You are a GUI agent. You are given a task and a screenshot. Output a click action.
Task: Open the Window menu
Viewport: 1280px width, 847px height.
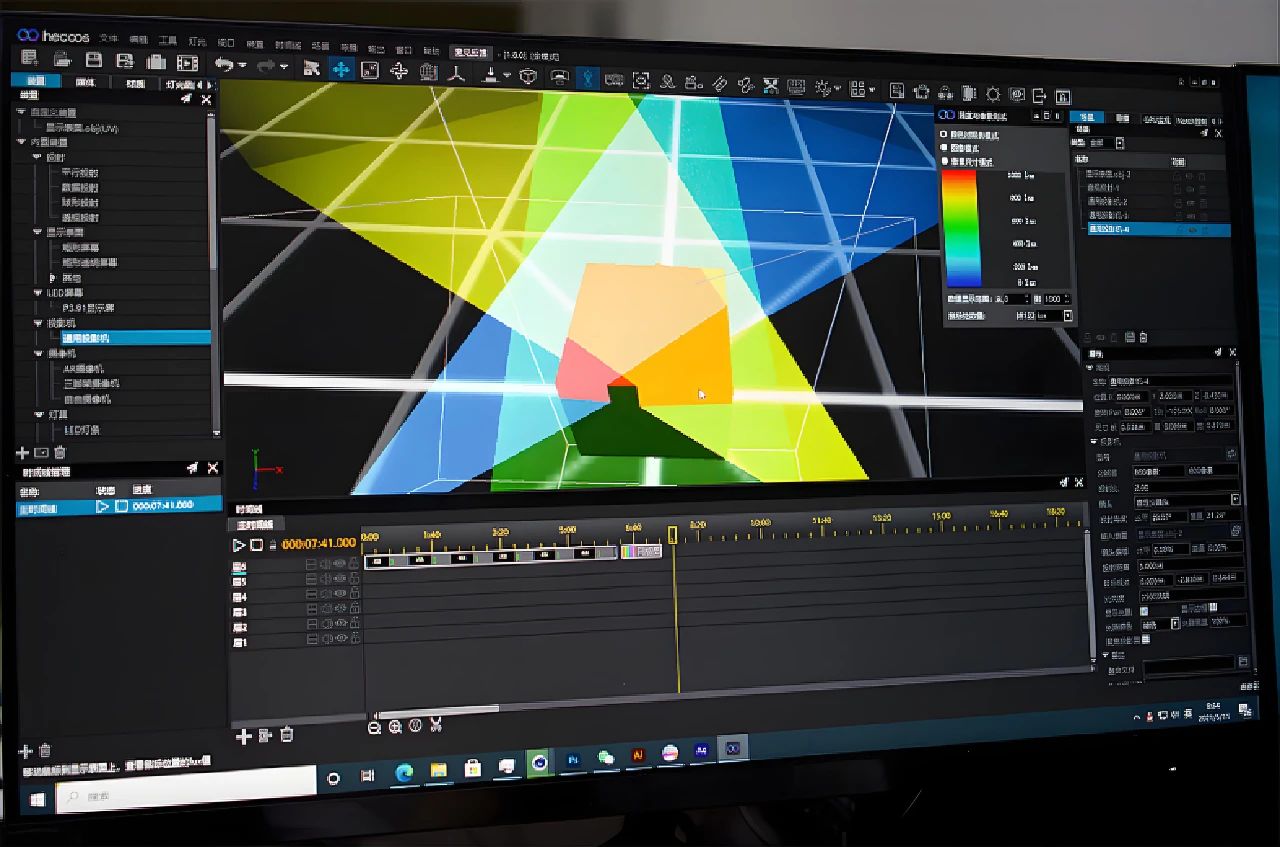pos(404,48)
